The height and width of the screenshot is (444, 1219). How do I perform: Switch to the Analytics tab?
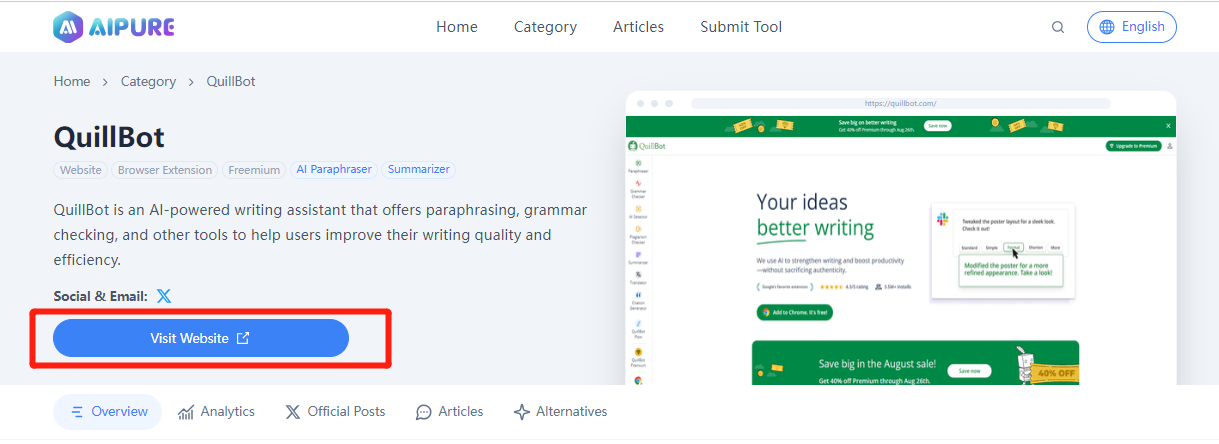216,411
